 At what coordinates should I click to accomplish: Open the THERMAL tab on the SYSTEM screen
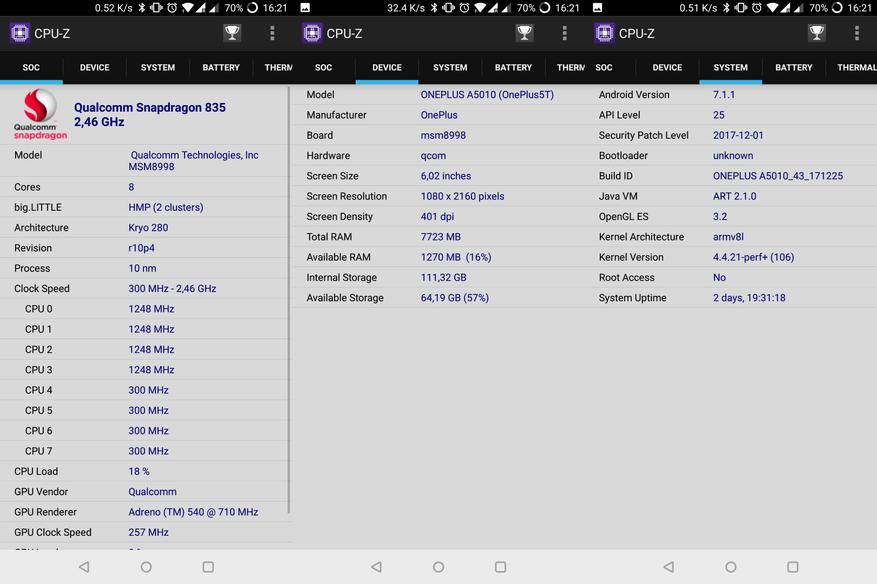point(855,68)
